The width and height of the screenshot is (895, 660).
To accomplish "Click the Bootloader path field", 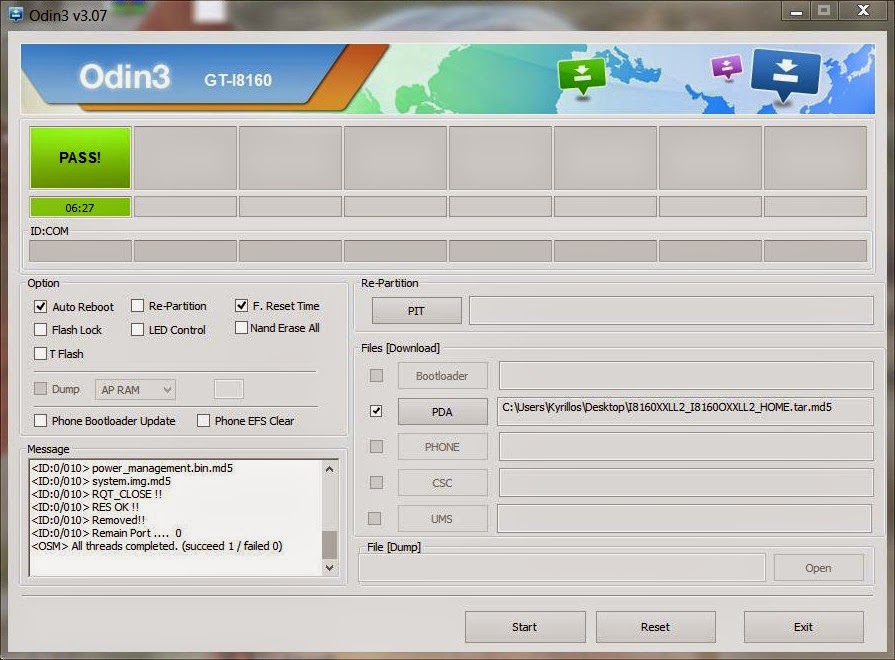I will coord(686,376).
